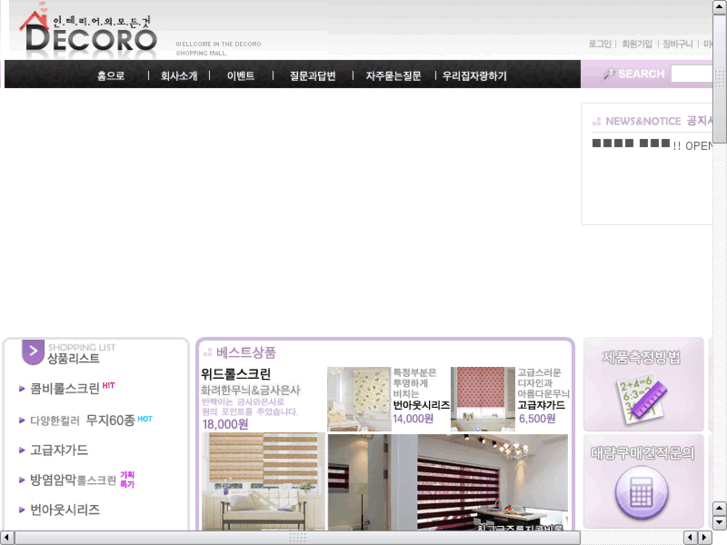Viewport: 727px width, 545px height.
Task: Click the right arrow at bottom right corner
Action: pyautogui.click(x=705, y=537)
